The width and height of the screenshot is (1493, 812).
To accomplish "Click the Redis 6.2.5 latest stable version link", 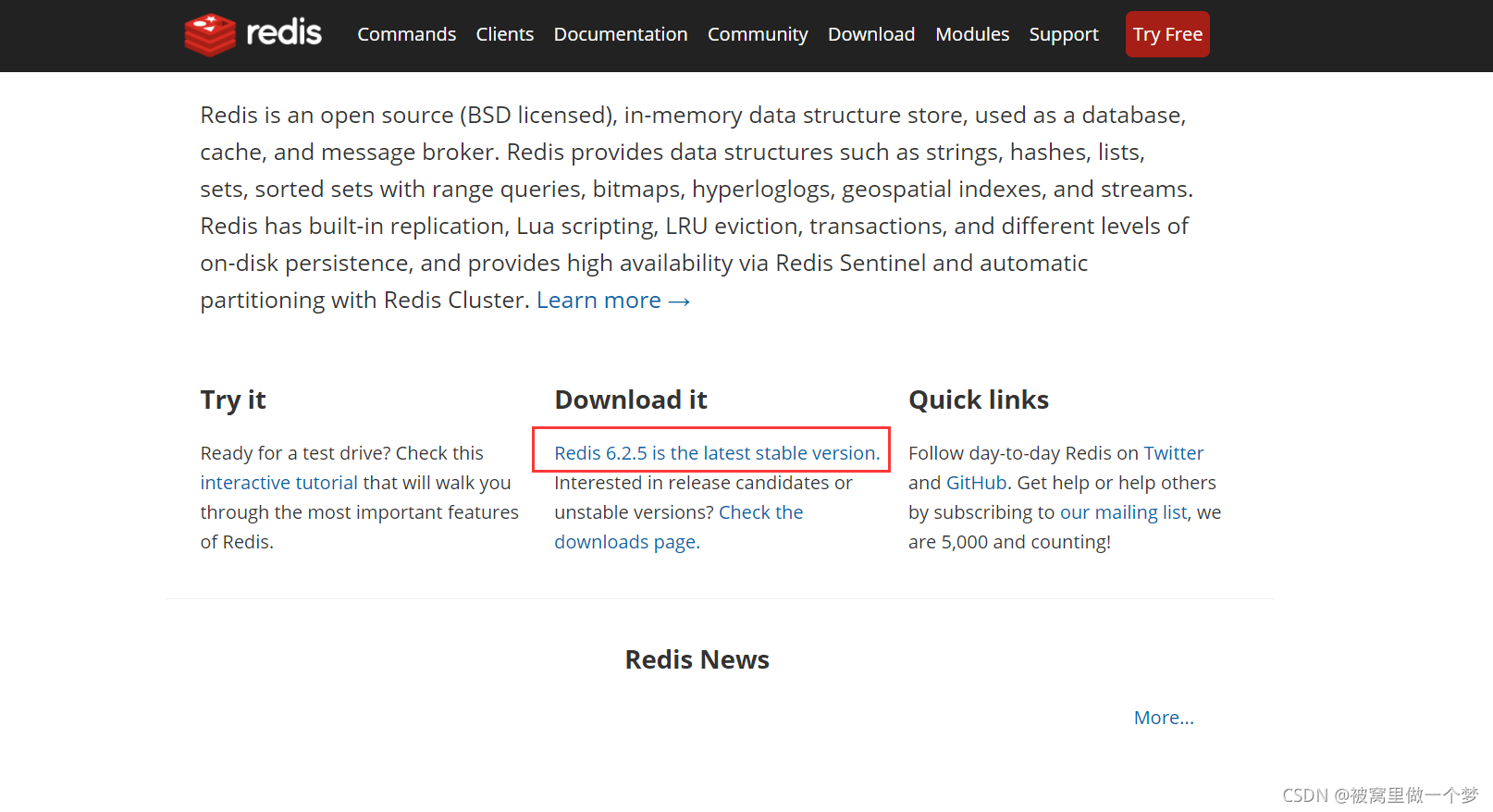I will [717, 453].
